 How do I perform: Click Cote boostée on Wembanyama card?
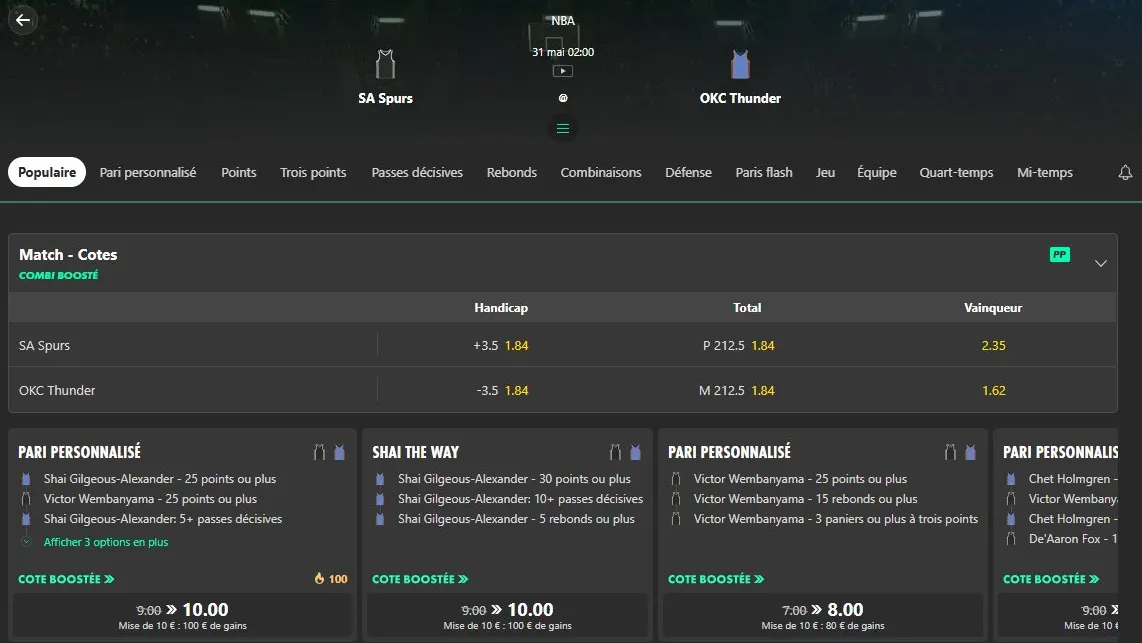[716, 579]
